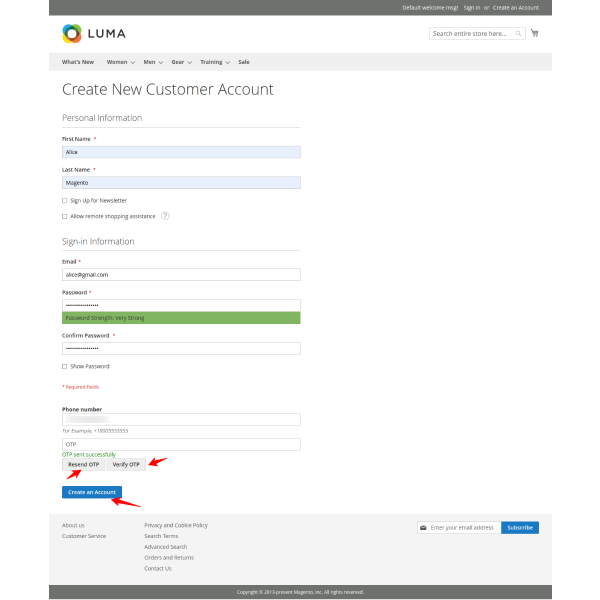The height and width of the screenshot is (600, 600).
Task: Click the Sign In link
Action: pos(471,7)
